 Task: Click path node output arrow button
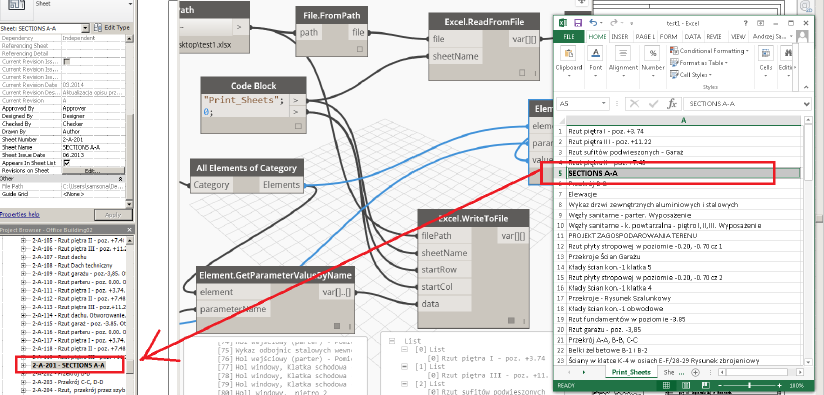tap(239, 27)
